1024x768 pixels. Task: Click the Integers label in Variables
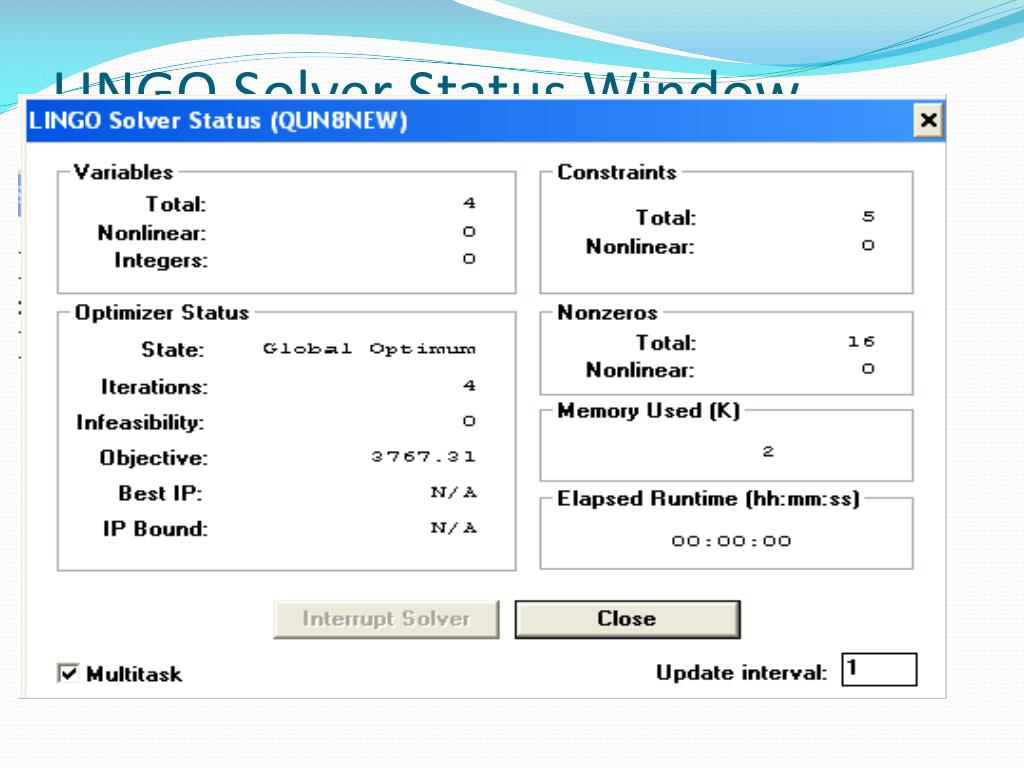(161, 260)
